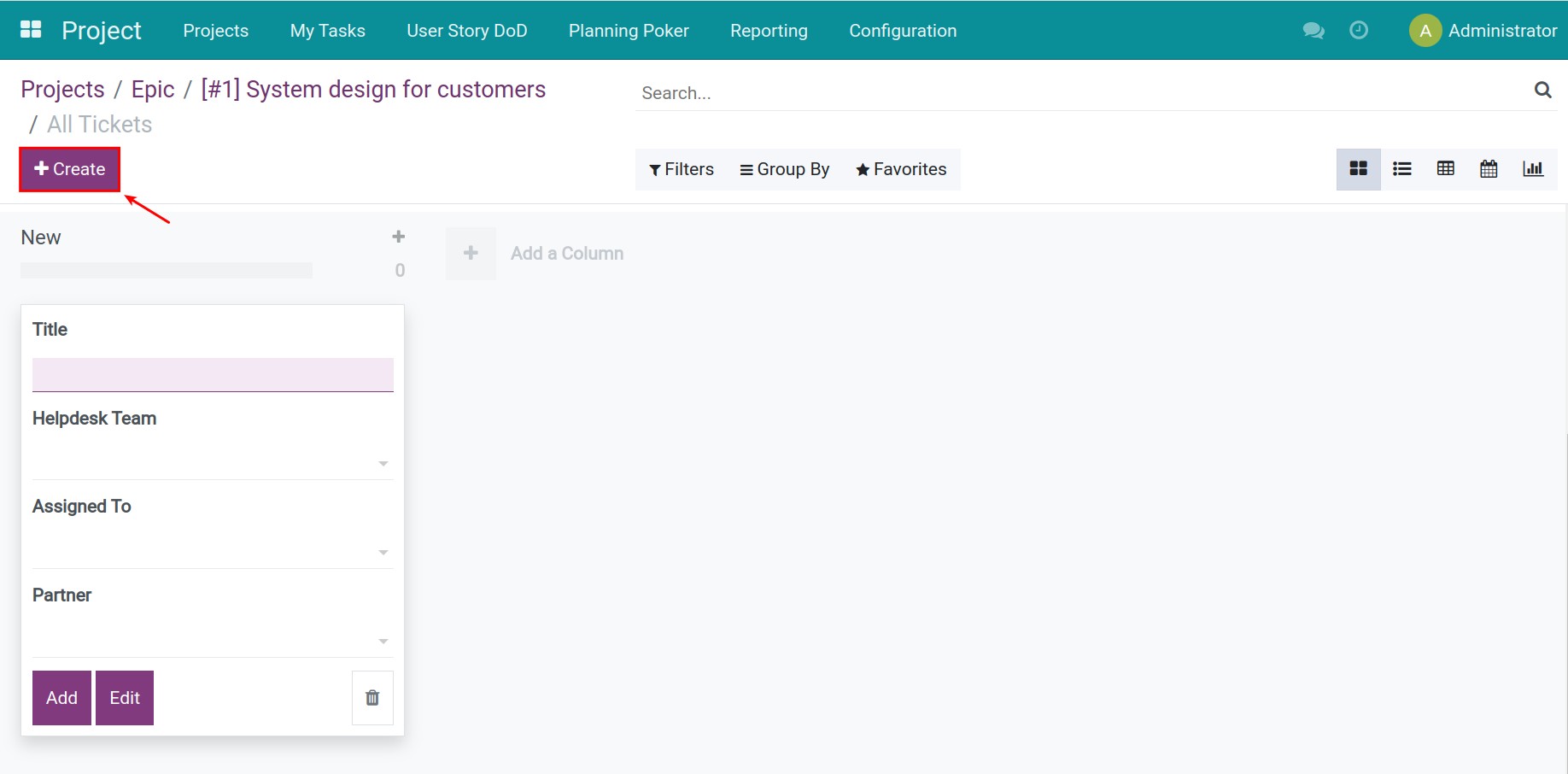Delete the new ticket card via trash icon
Image resolution: width=1568 pixels, height=774 pixels.
372,697
